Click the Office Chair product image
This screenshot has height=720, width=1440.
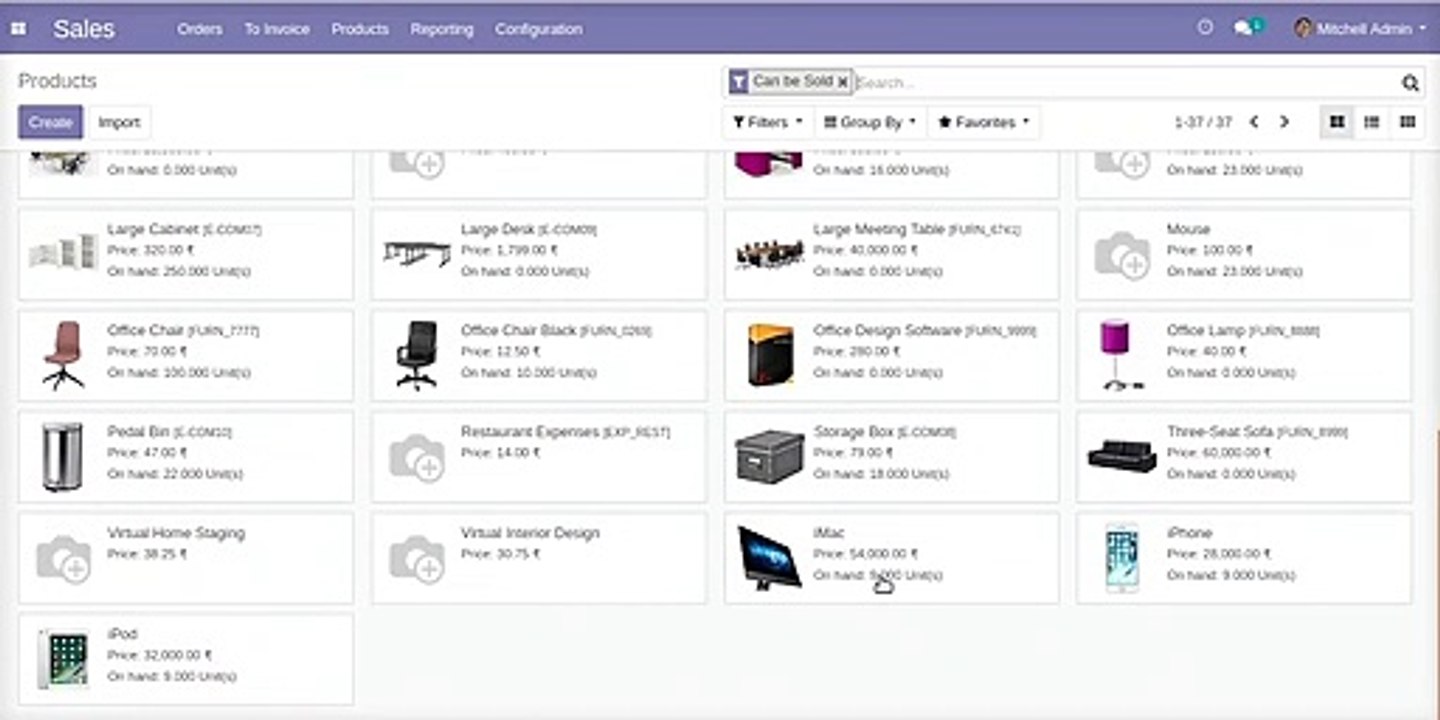63,356
